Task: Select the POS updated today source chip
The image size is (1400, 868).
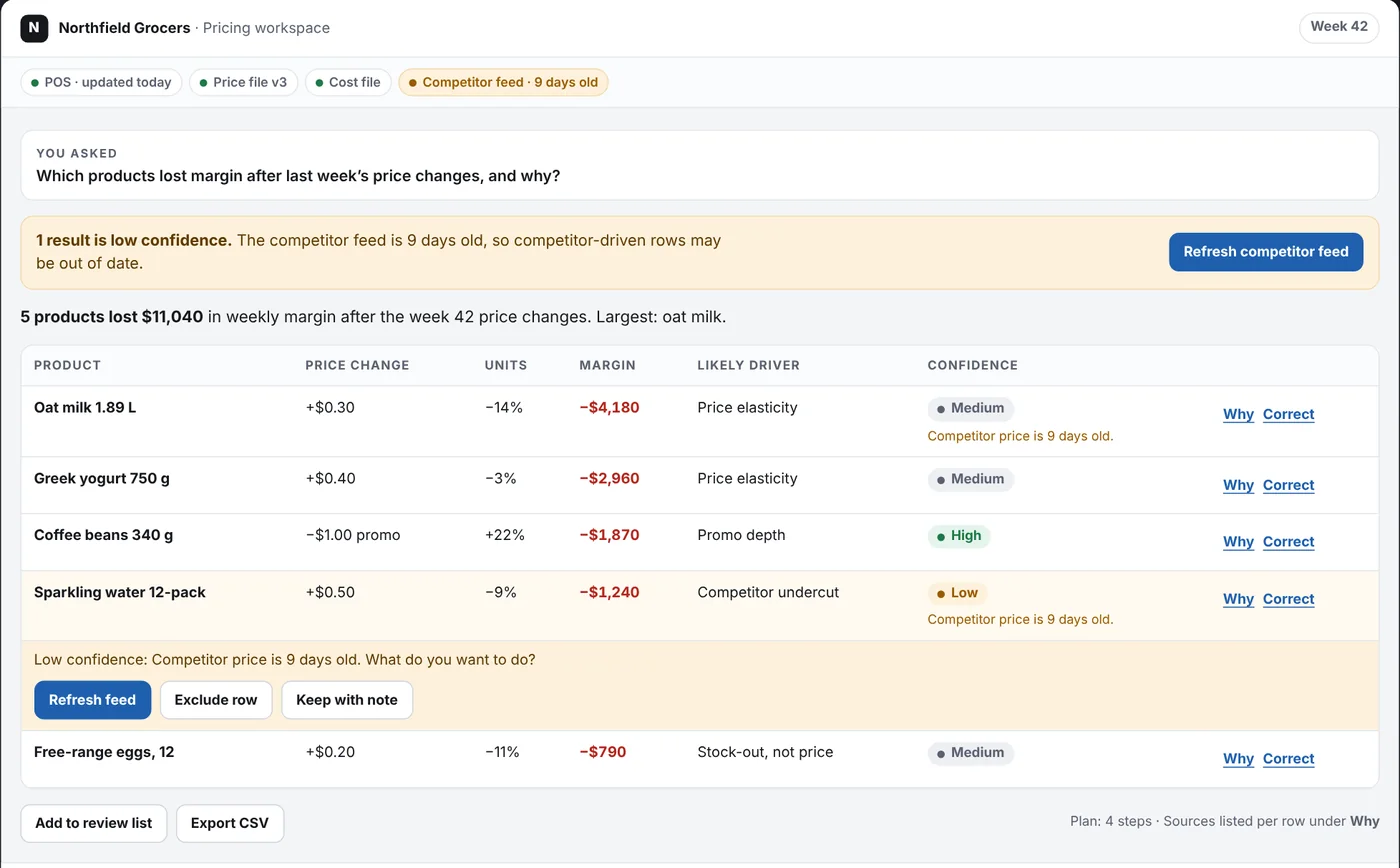Action: coord(101,82)
